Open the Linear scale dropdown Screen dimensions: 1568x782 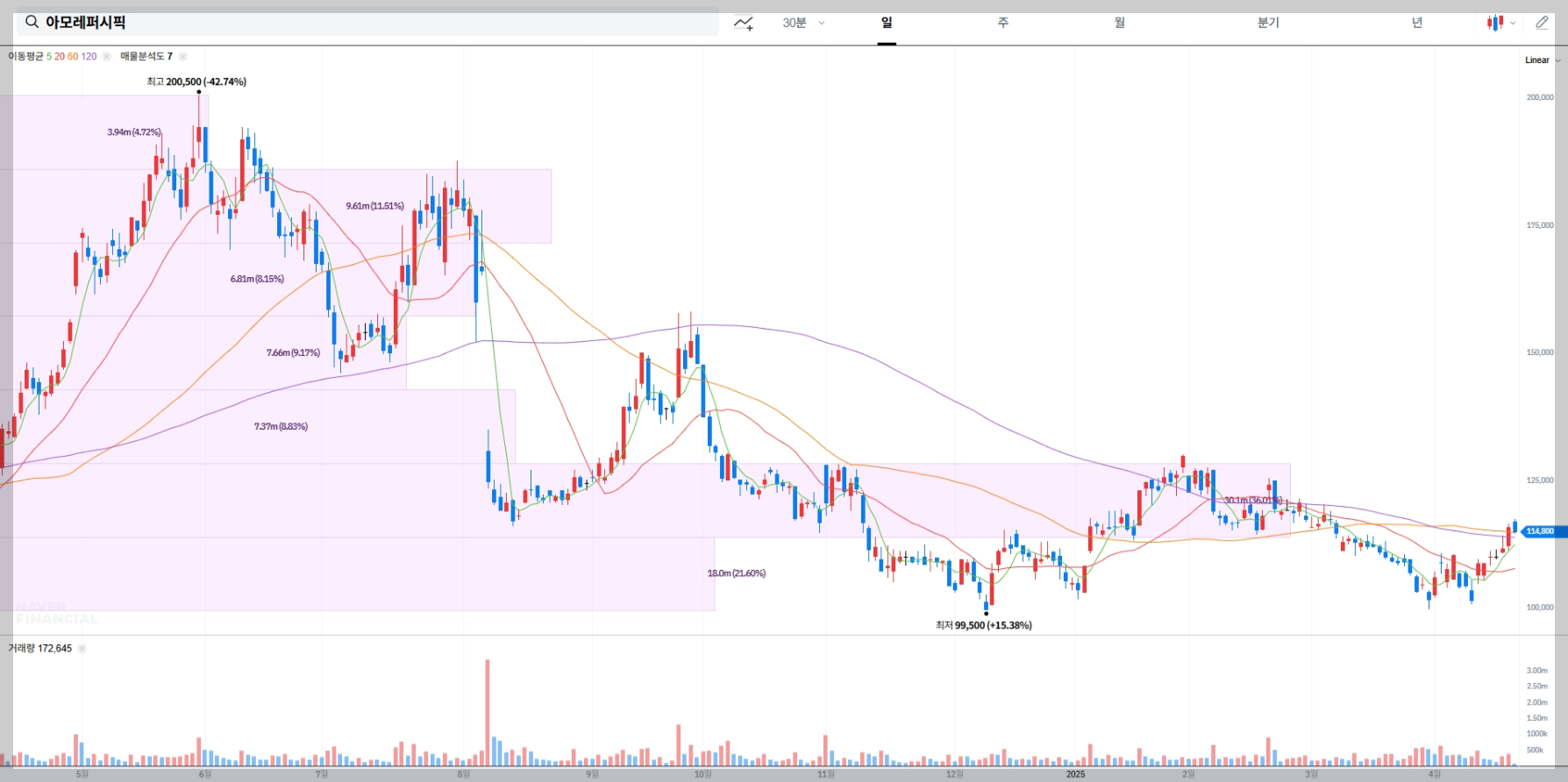(x=1543, y=60)
